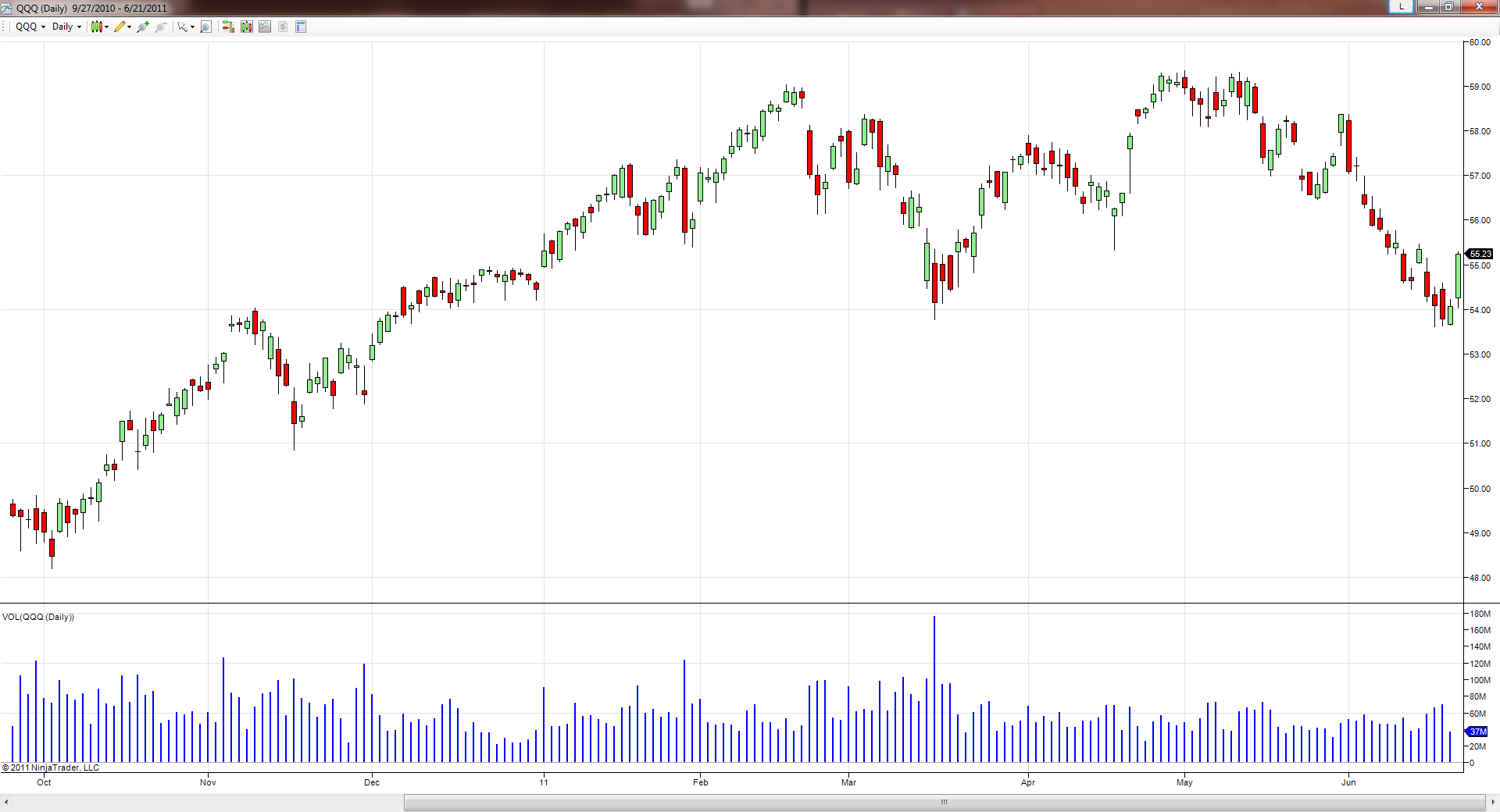Click the window title QQQ (Daily) date range
Screen dimensions: 1500x812
click(91, 8)
